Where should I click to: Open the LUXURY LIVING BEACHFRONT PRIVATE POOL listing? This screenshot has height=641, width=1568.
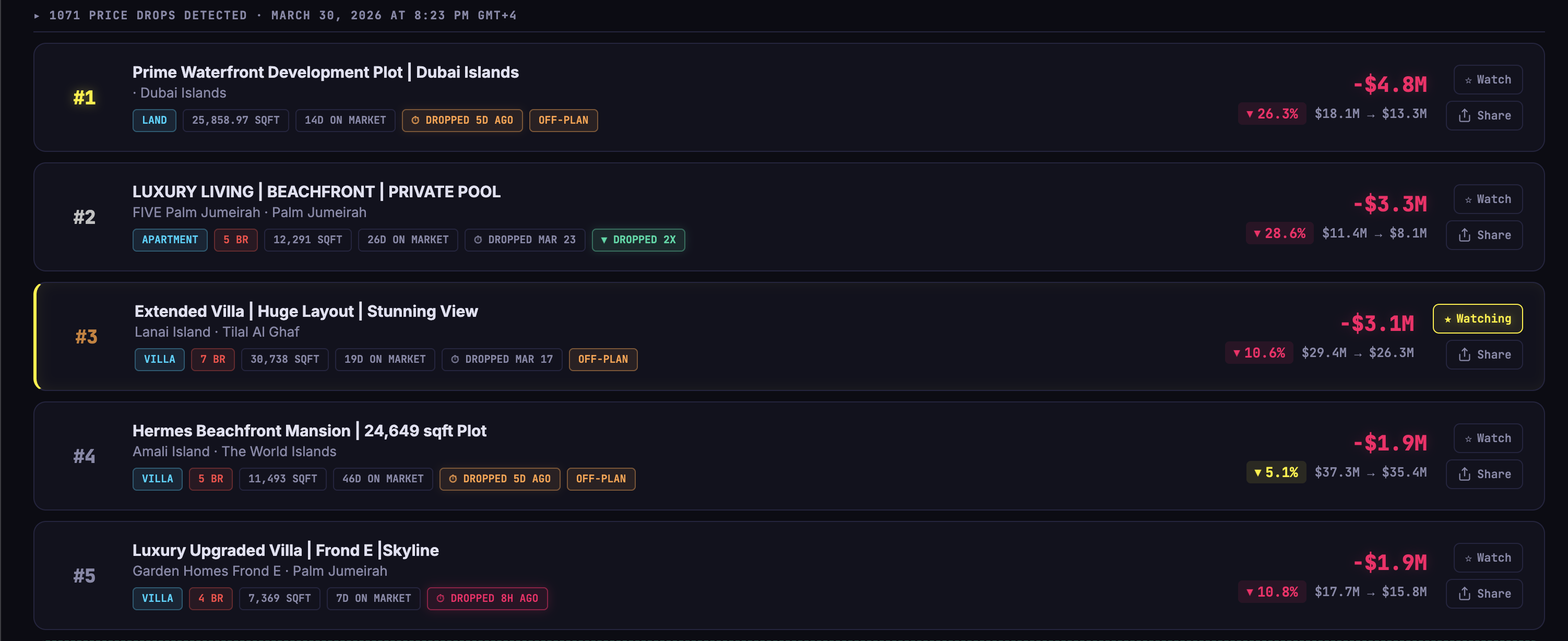click(x=316, y=192)
